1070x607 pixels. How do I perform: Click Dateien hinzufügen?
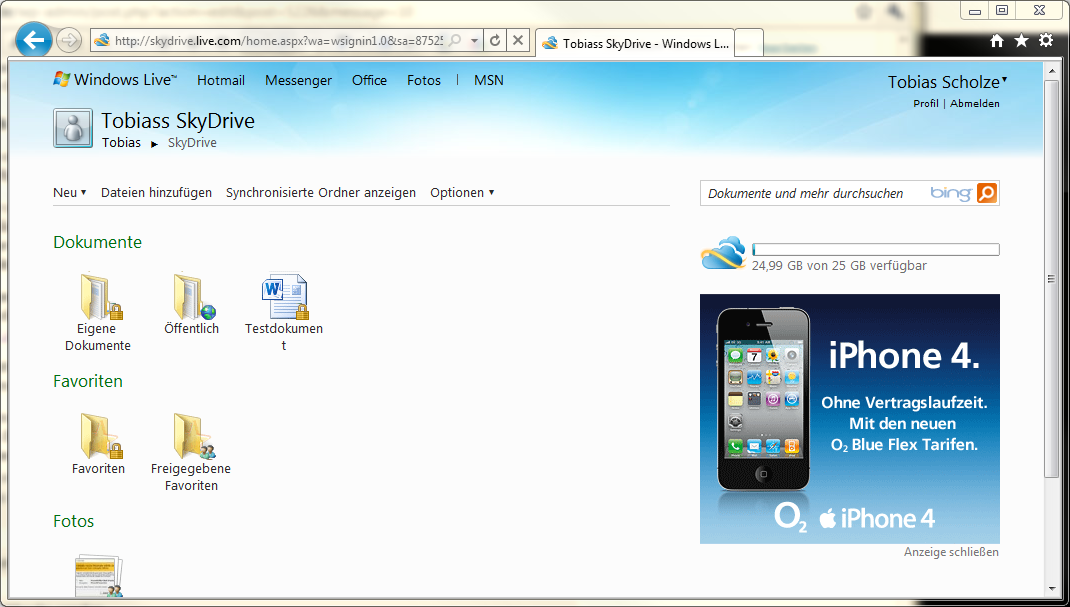(156, 192)
